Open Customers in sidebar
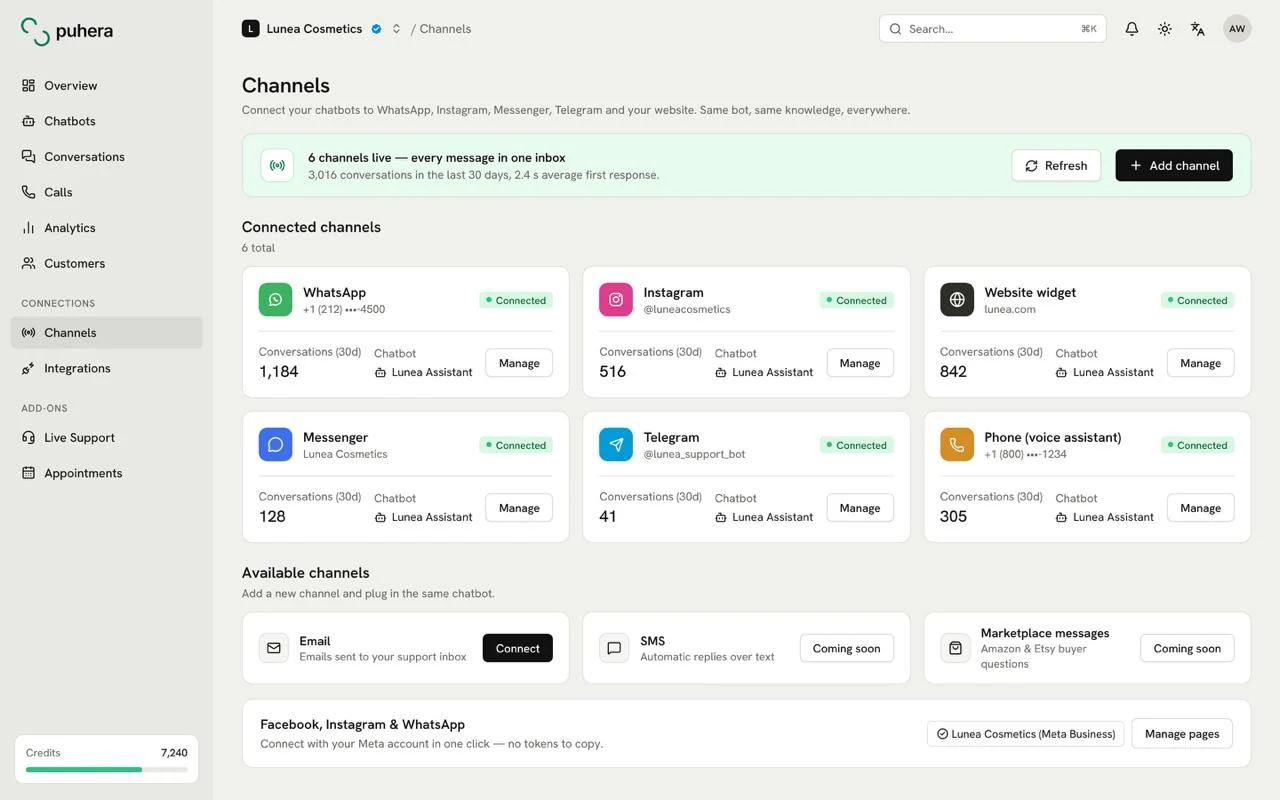 (107, 264)
